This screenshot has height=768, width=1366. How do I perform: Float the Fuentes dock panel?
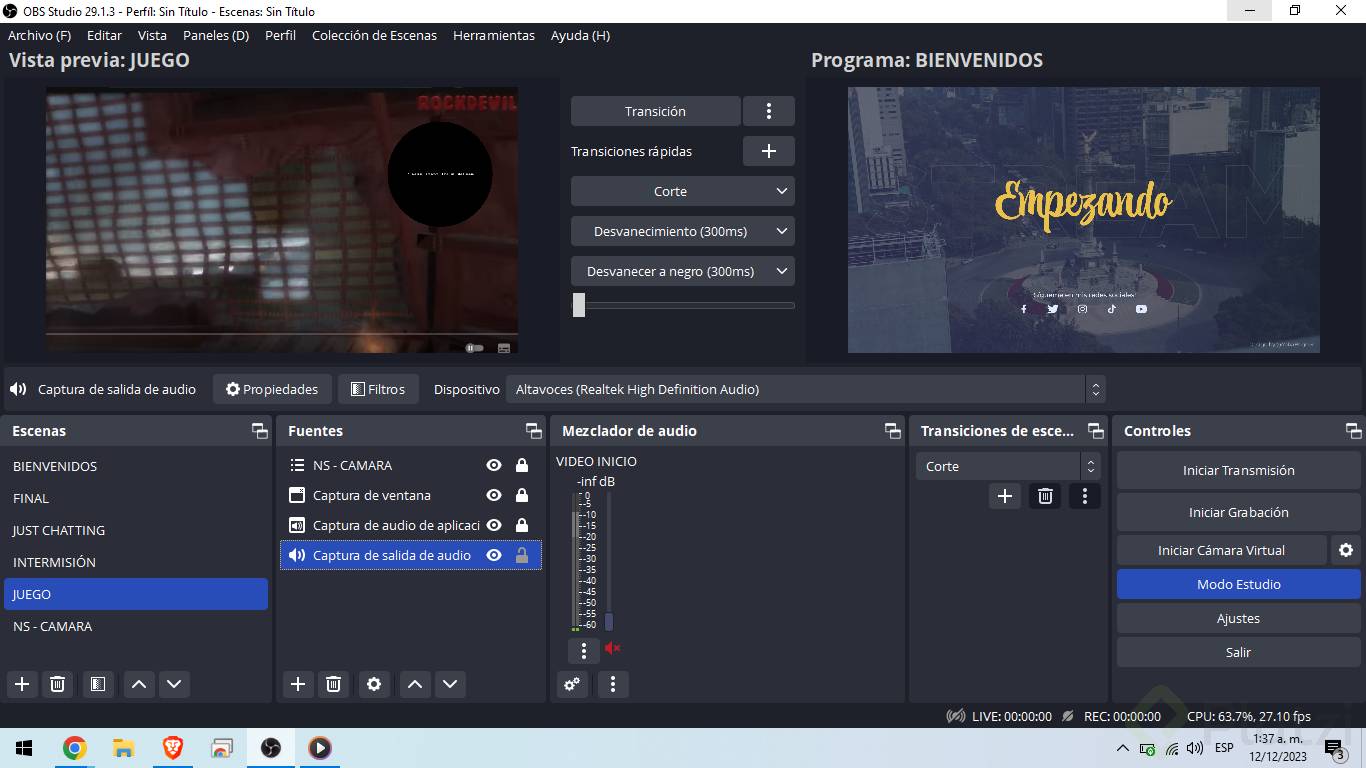coord(534,431)
